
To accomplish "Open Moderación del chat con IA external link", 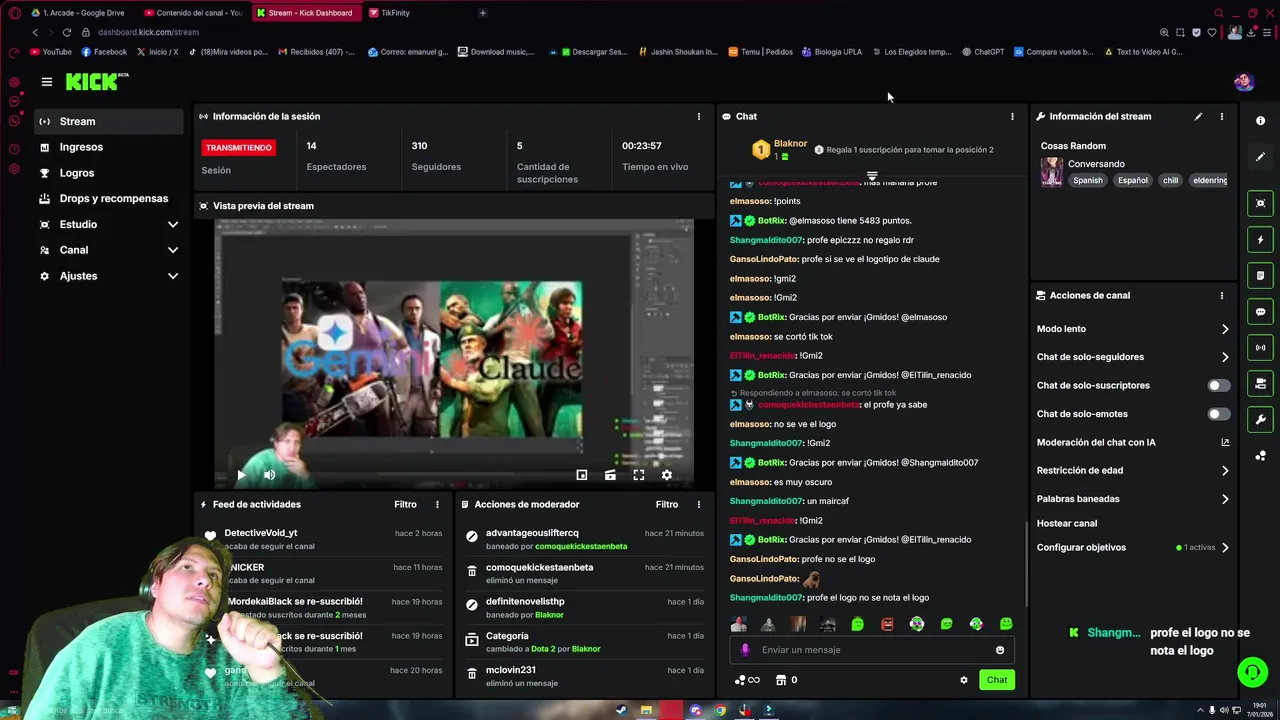I will pos(1225,442).
